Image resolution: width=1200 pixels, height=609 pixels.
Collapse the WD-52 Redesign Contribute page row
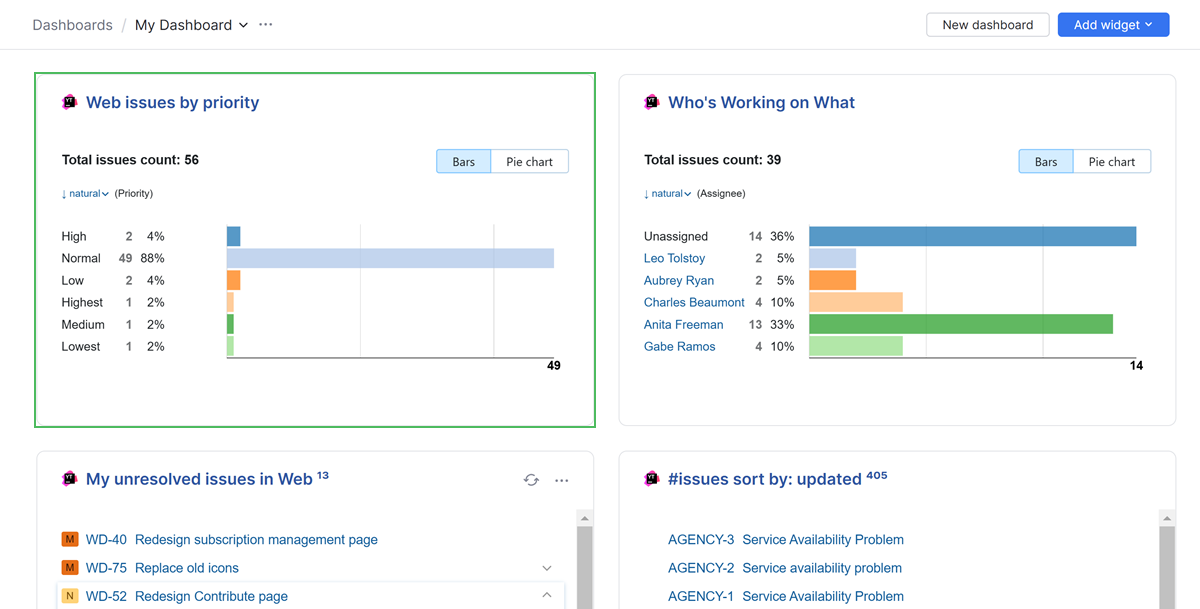click(x=547, y=593)
